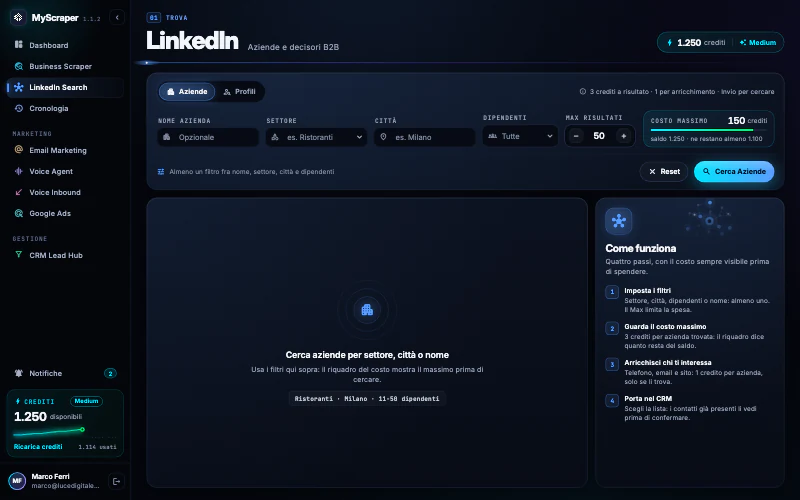Click the Reset button

click(664, 171)
